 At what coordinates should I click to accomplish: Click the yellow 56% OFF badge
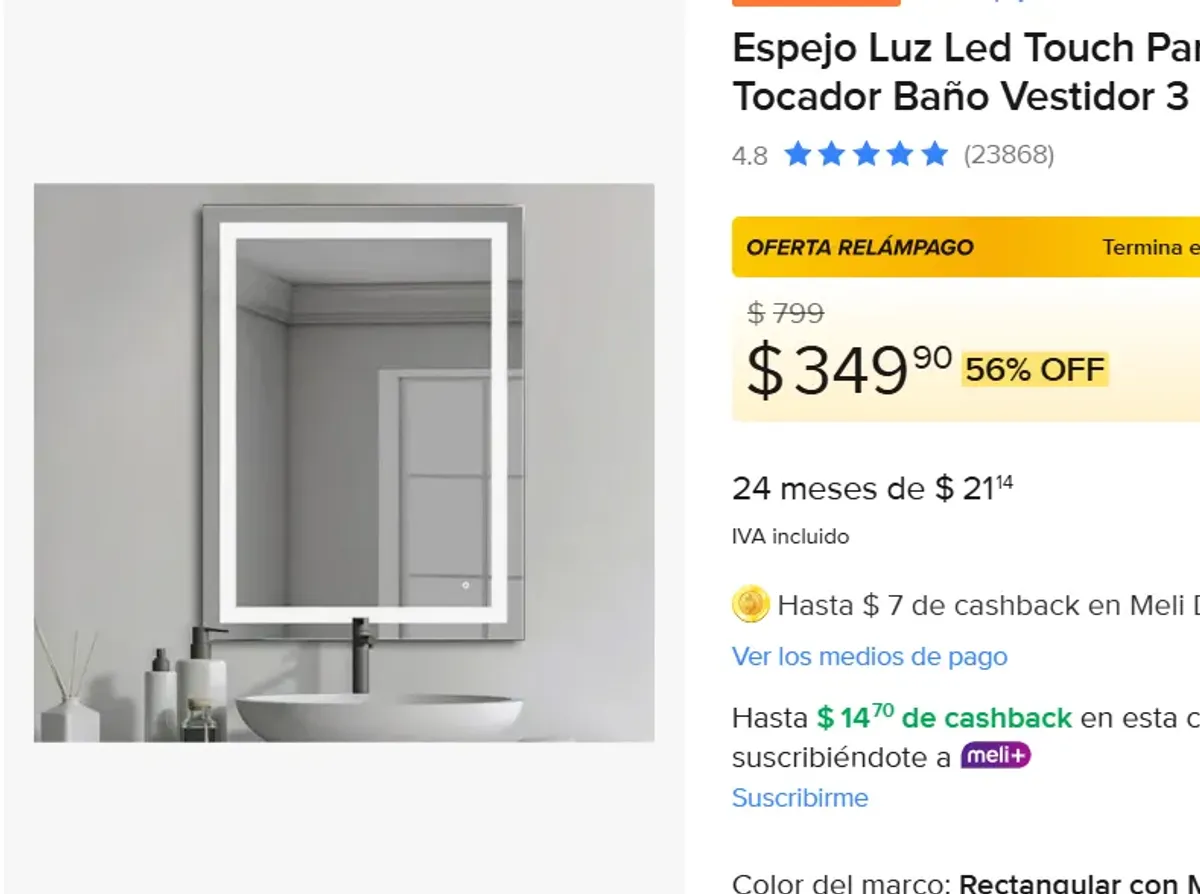pyautogui.click(x=1034, y=369)
